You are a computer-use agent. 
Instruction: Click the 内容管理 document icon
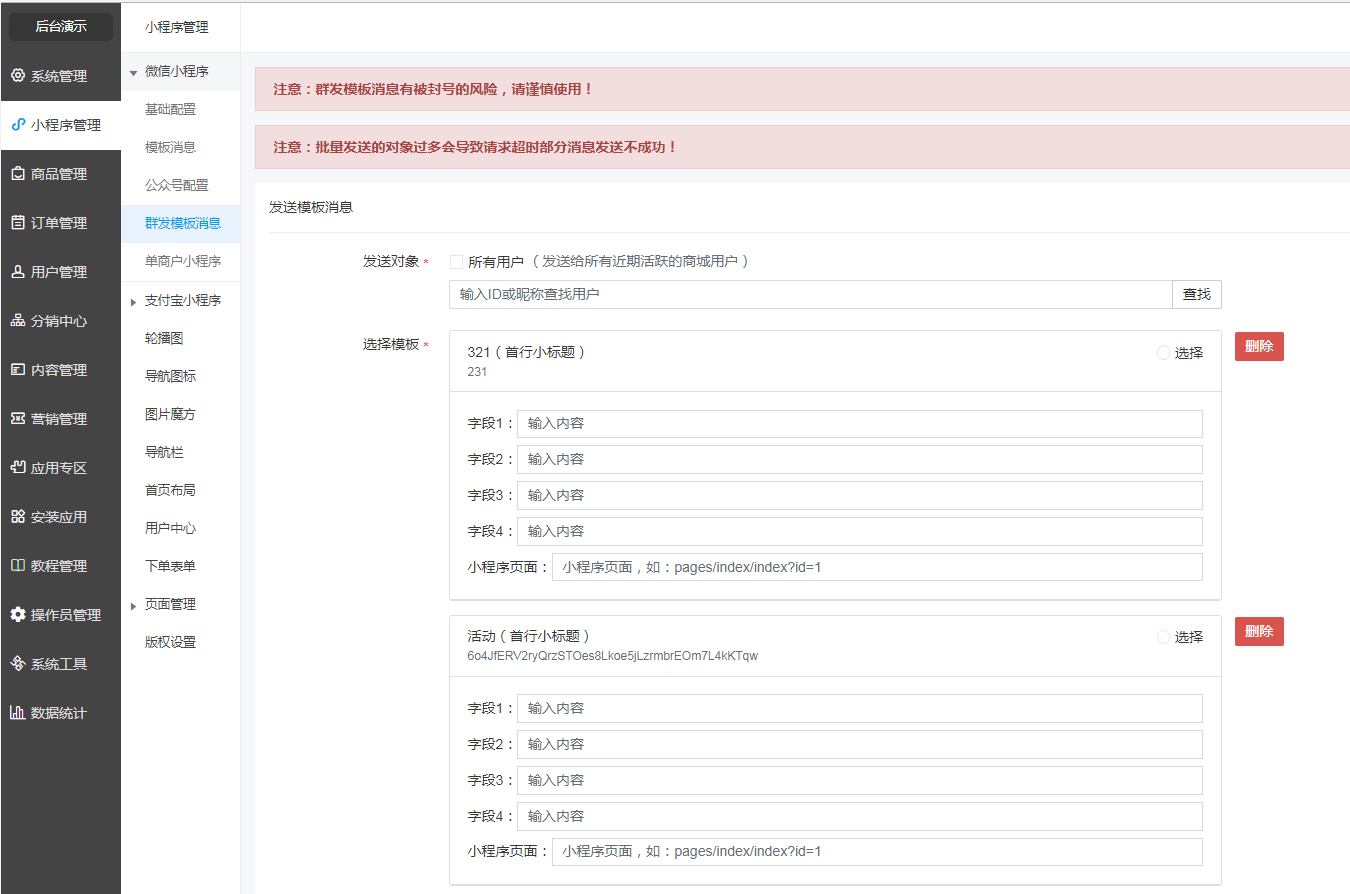click(18, 370)
